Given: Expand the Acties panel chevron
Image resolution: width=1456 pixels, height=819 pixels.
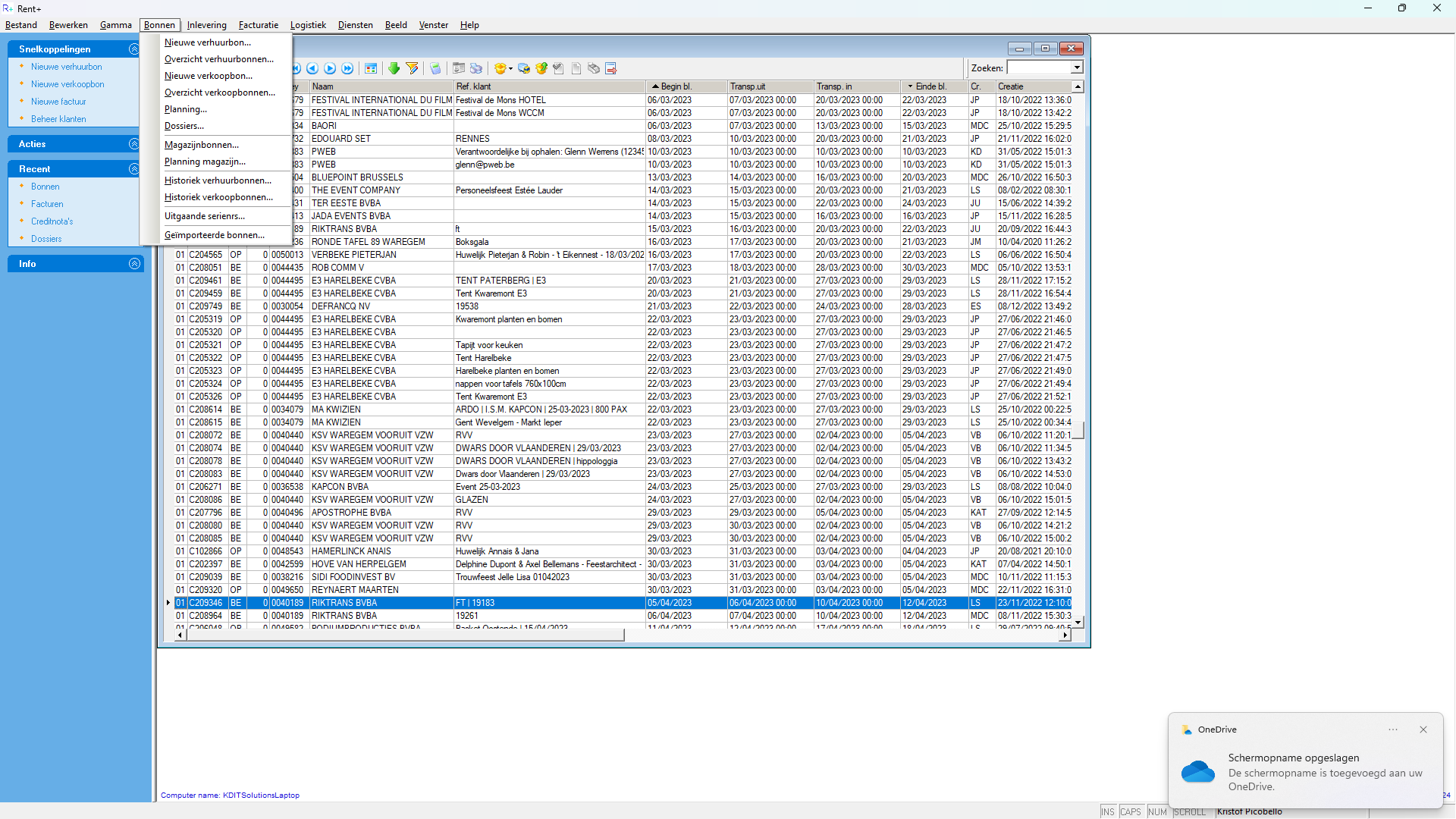Looking at the screenshot, I should coord(134,144).
